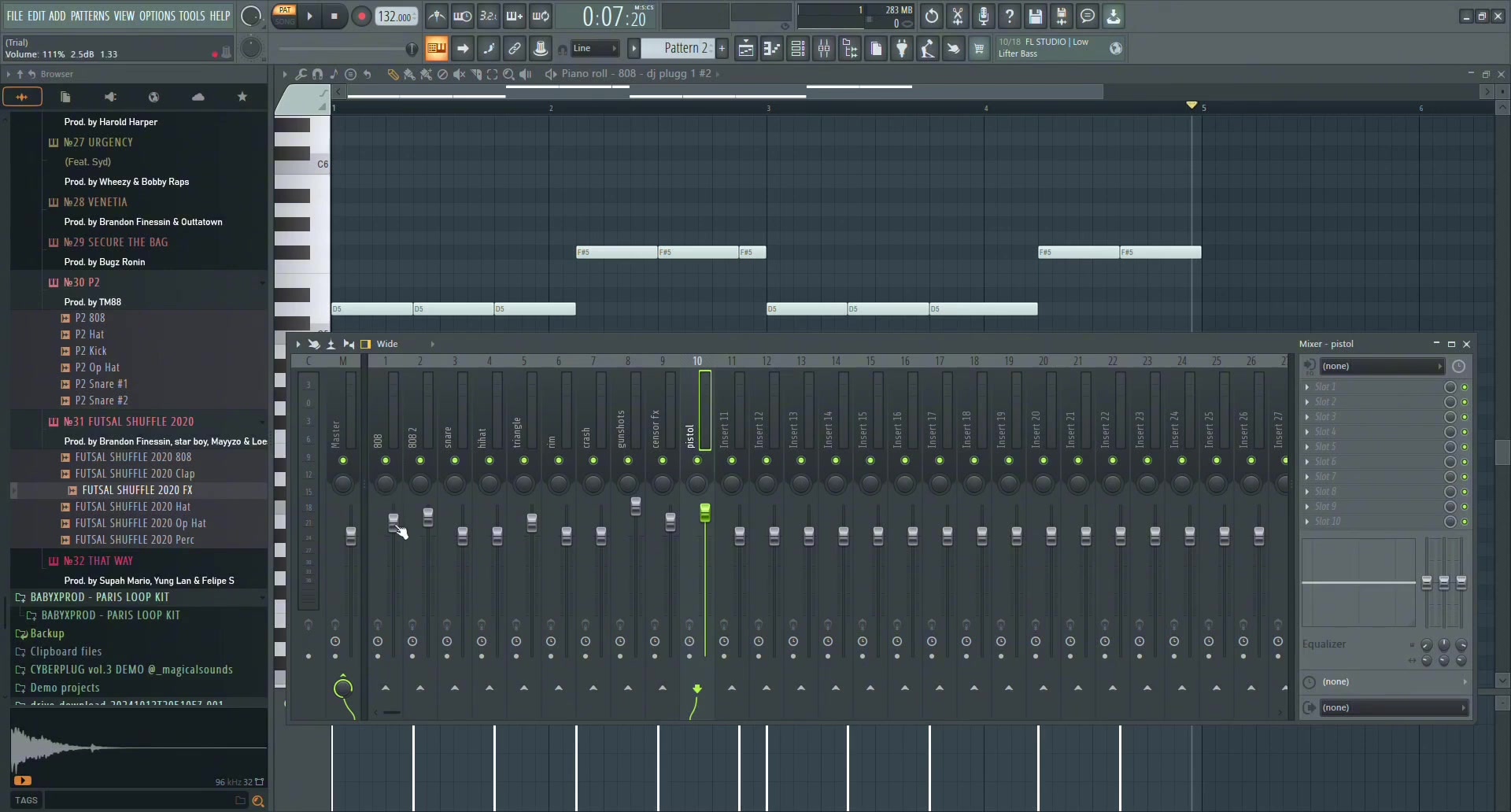The image size is (1511, 812).
Task: Select the pencil Draw tool in piano roll
Action: [393, 74]
